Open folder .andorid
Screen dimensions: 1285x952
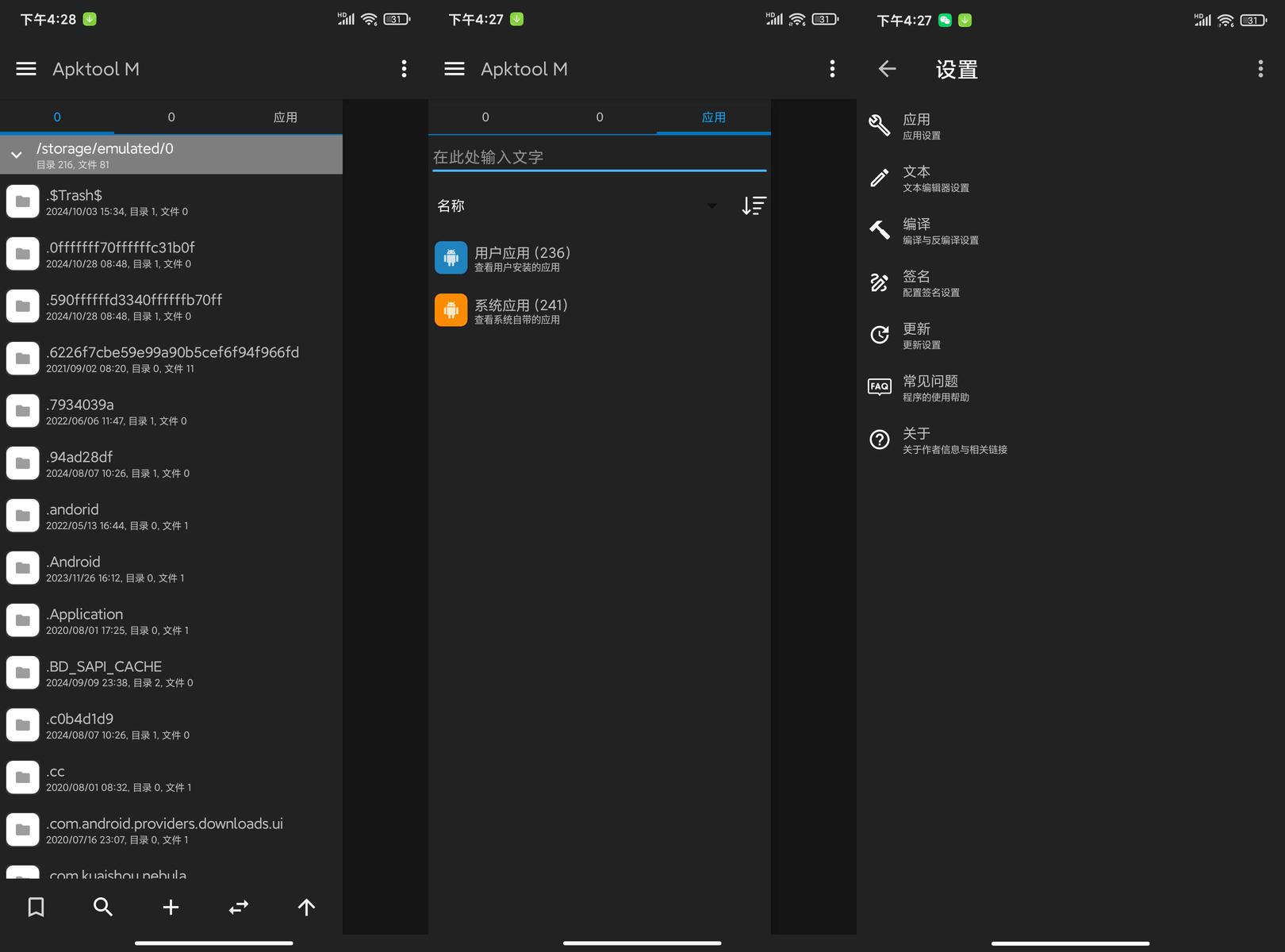[x=171, y=516]
